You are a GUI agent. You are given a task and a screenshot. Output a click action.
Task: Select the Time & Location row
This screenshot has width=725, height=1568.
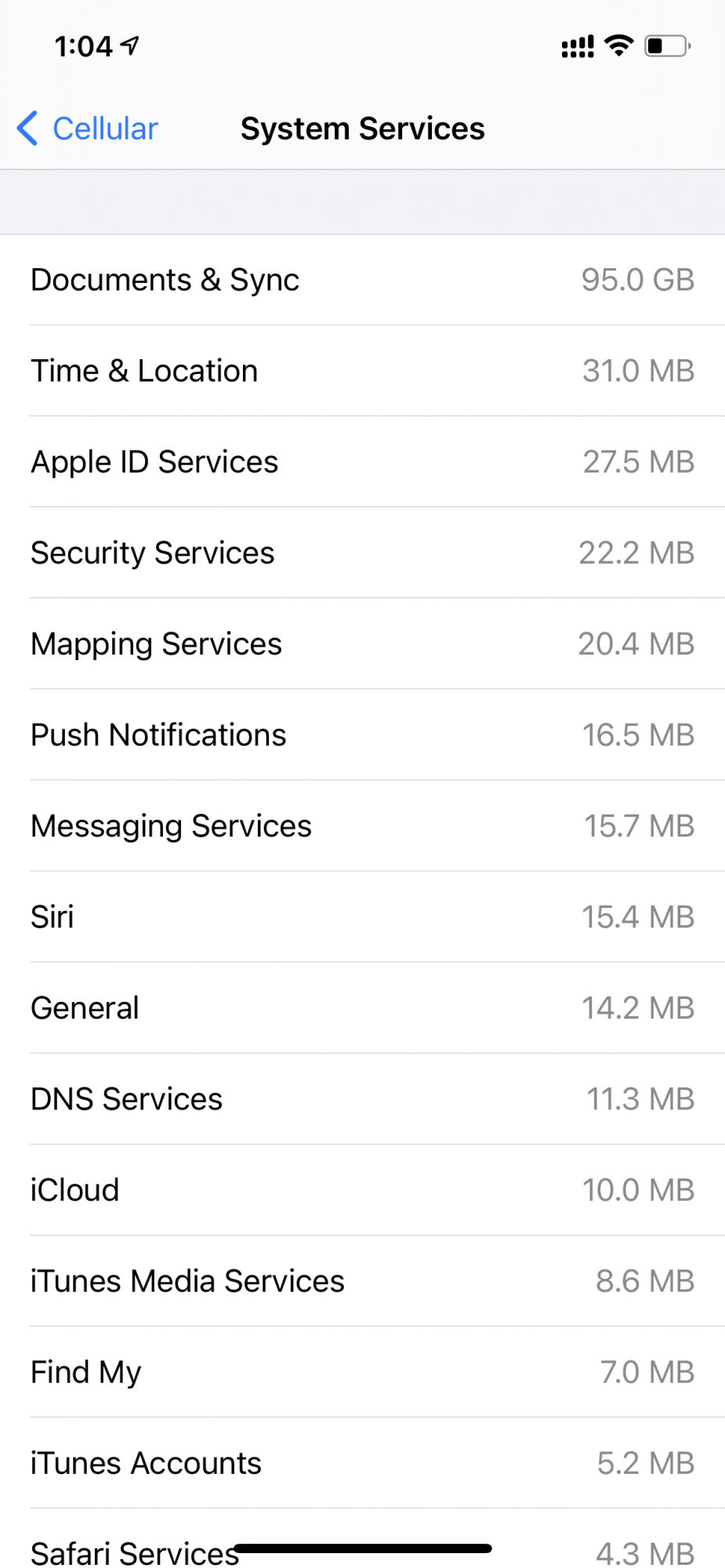[x=362, y=371]
